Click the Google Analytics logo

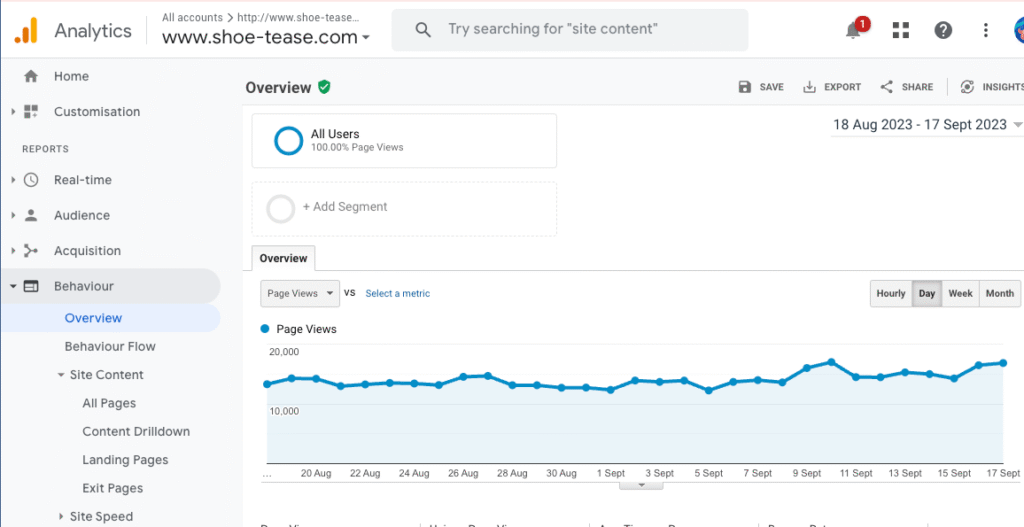(x=26, y=31)
